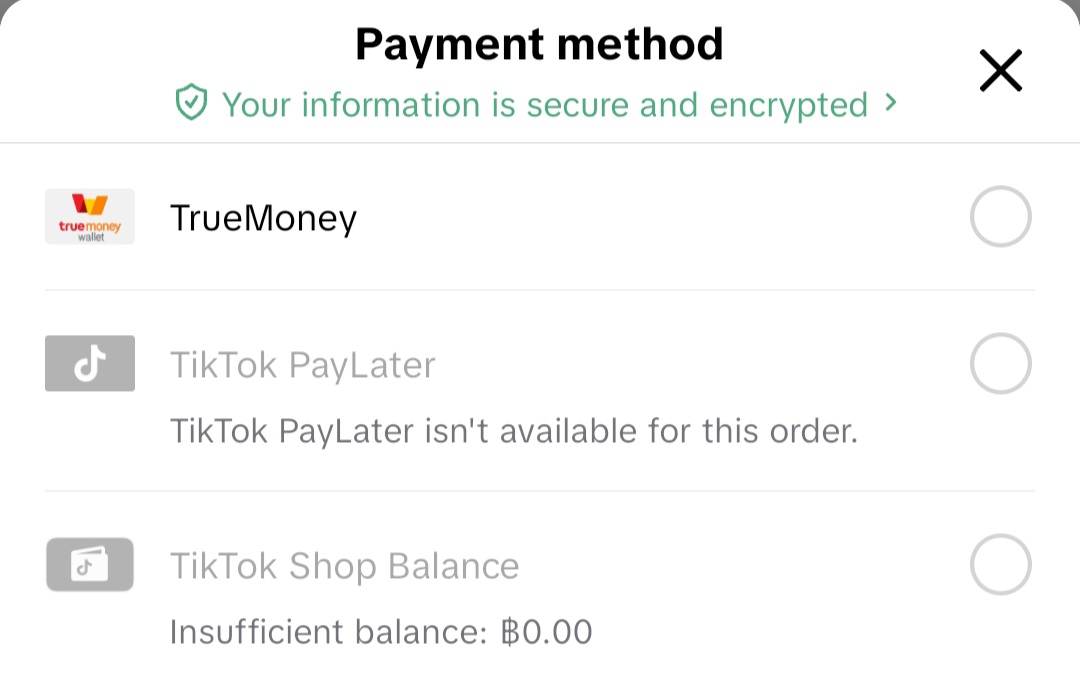Tap the TikTok PayLater option label
The height and width of the screenshot is (686, 1080).
click(x=303, y=365)
